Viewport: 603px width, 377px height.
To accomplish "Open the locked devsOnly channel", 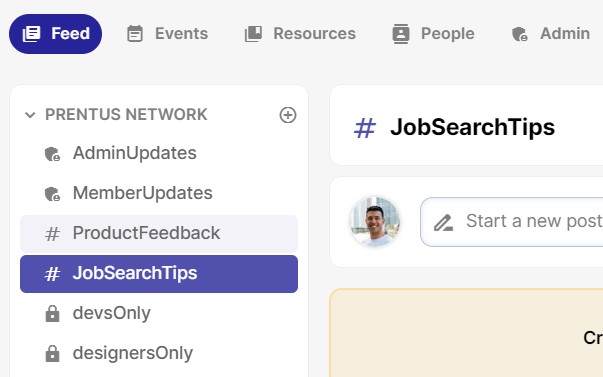I will (x=159, y=314).
